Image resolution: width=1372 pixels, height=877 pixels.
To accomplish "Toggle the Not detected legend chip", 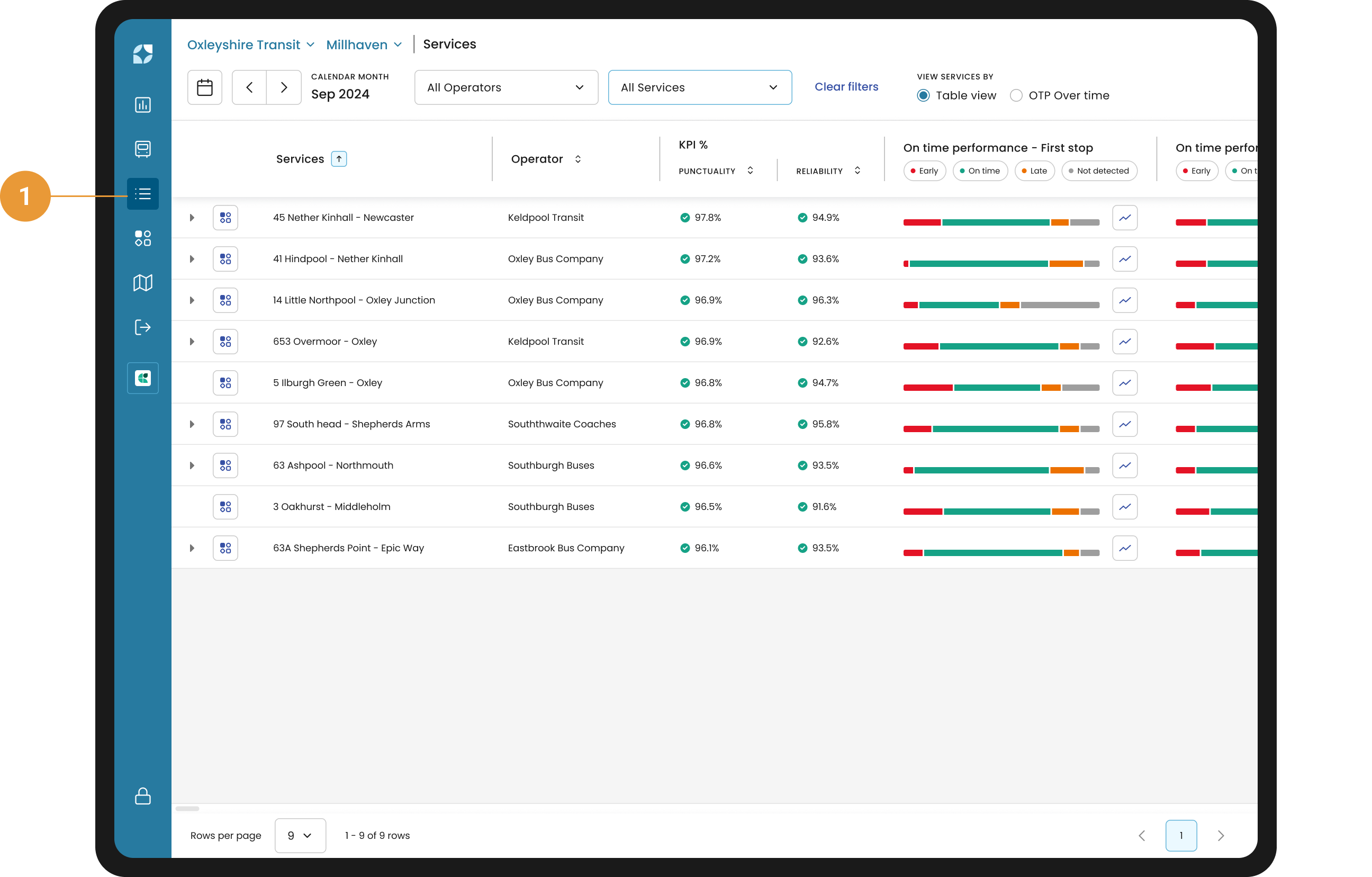I will 1098,171.
